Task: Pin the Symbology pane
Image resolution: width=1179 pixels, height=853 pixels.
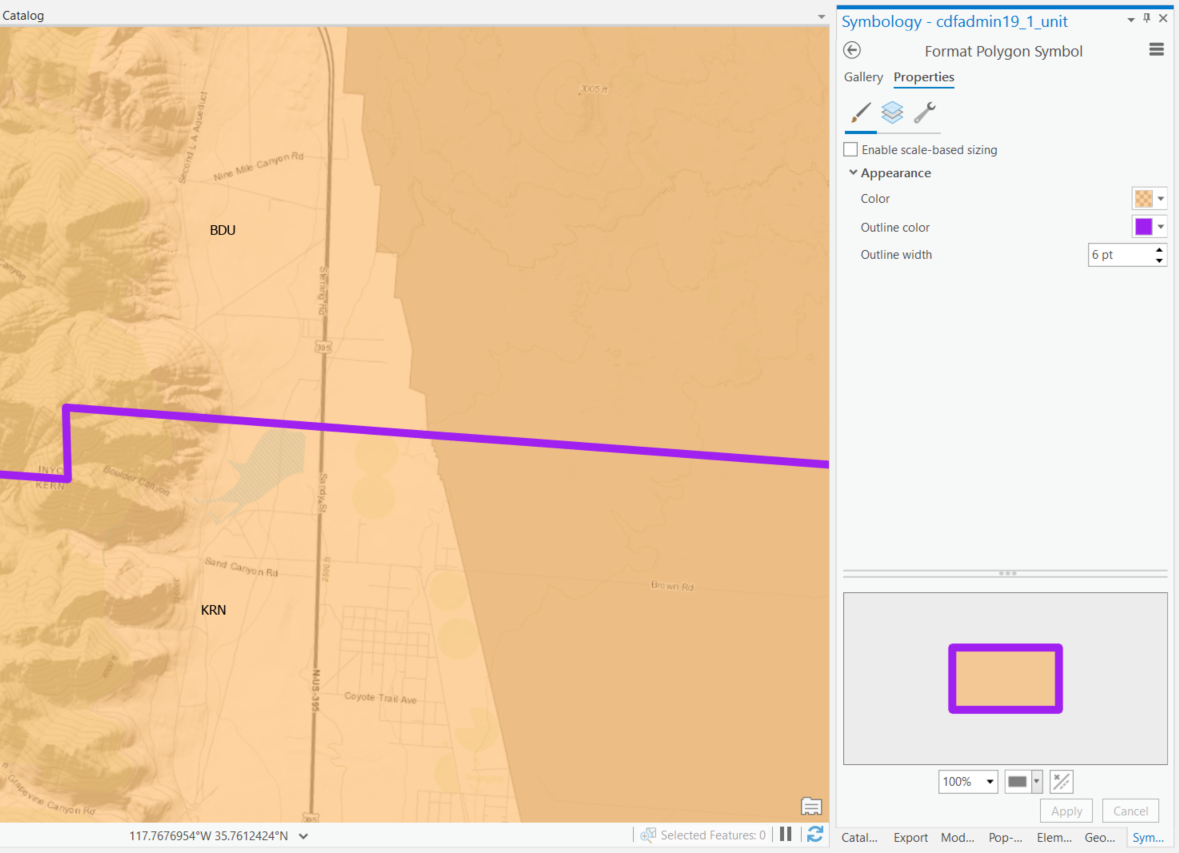Action: 1146,17
